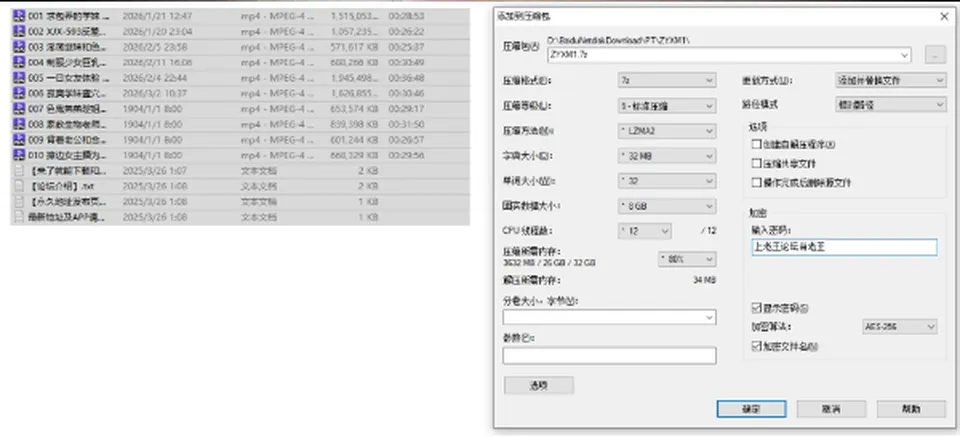The width and height of the screenshot is (960, 437).
Task: Open the archive format dropdown showing 7z
Action: pyautogui.click(x=667, y=80)
